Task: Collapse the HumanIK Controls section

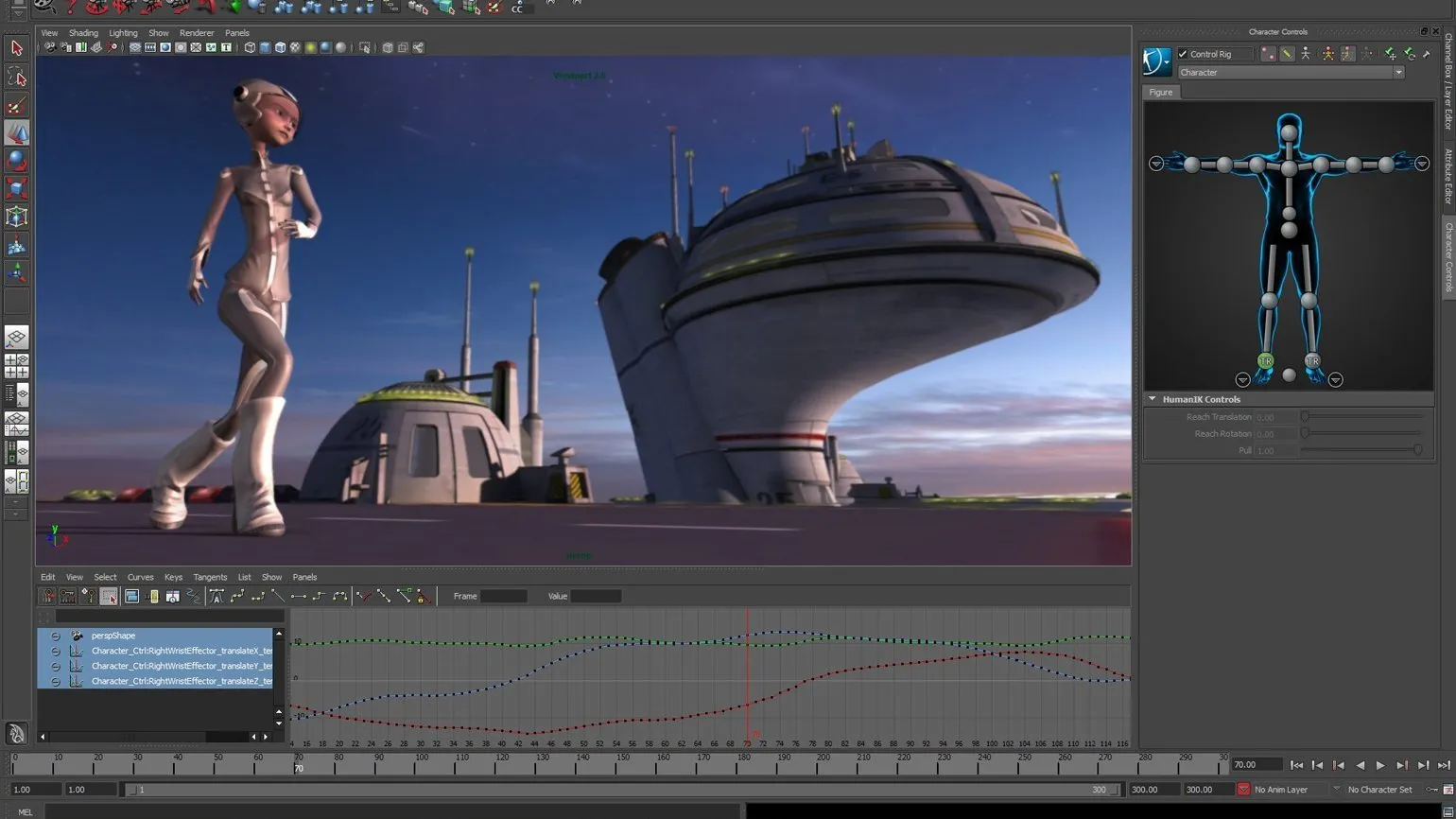Action: coord(1153,399)
